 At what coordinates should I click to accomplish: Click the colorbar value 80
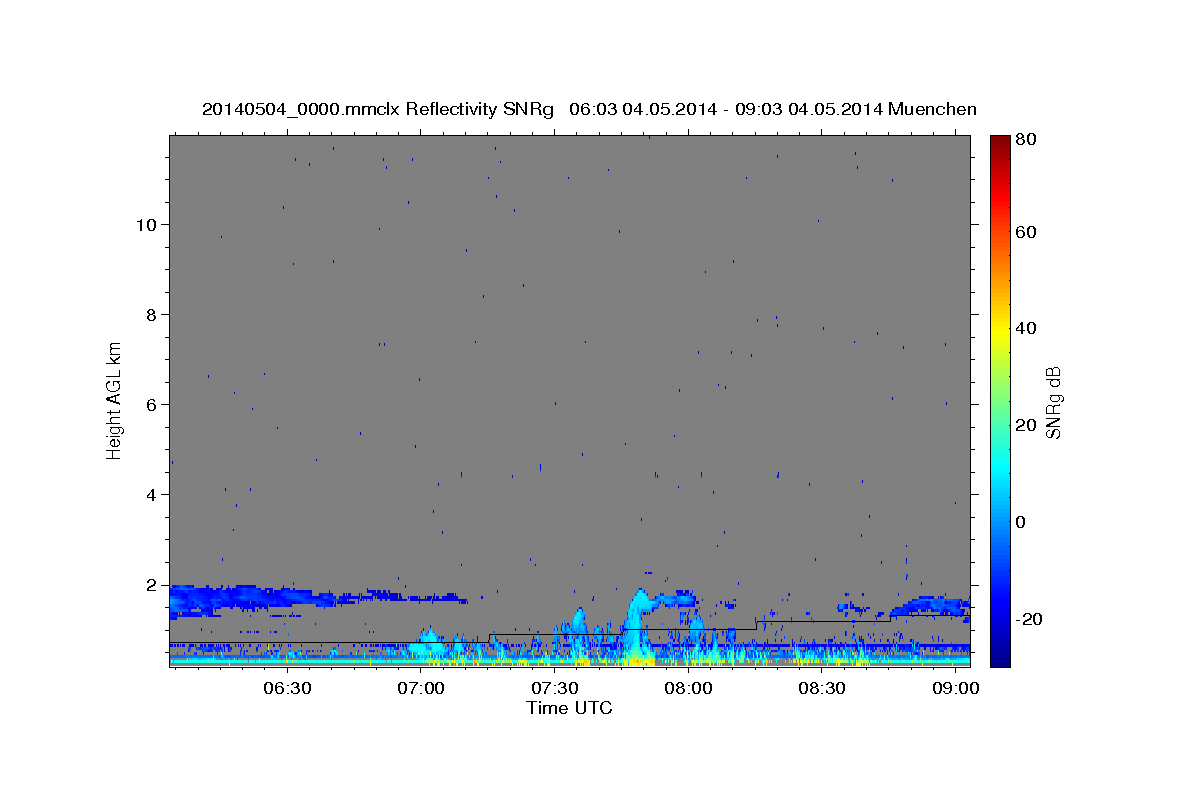pyautogui.click(x=1026, y=140)
